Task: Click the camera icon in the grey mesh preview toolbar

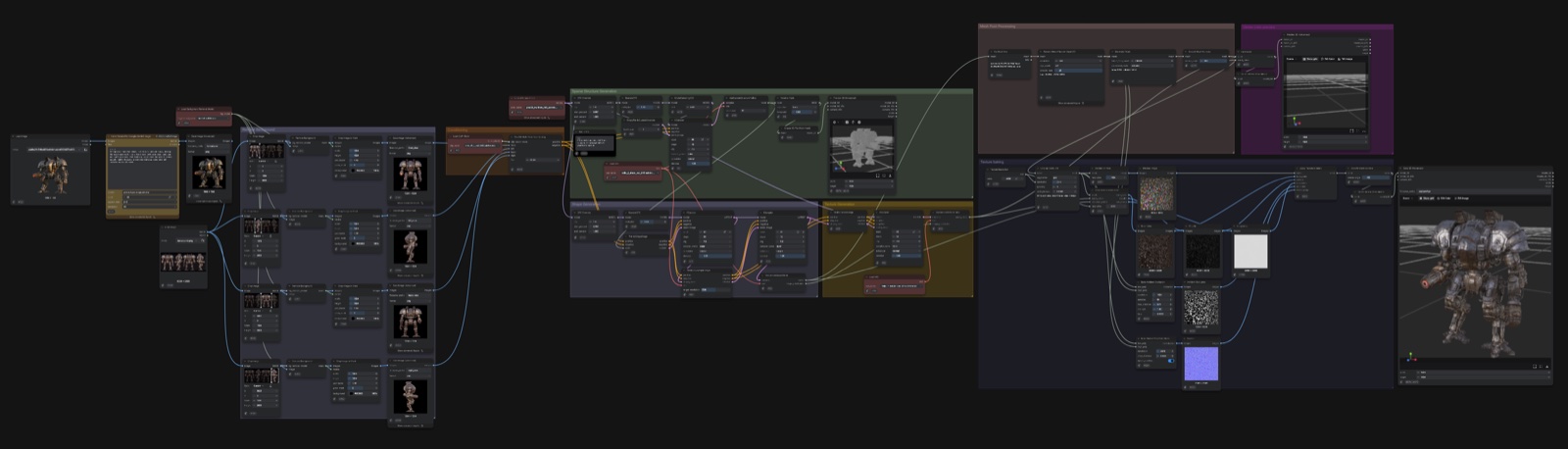Action: (846, 123)
